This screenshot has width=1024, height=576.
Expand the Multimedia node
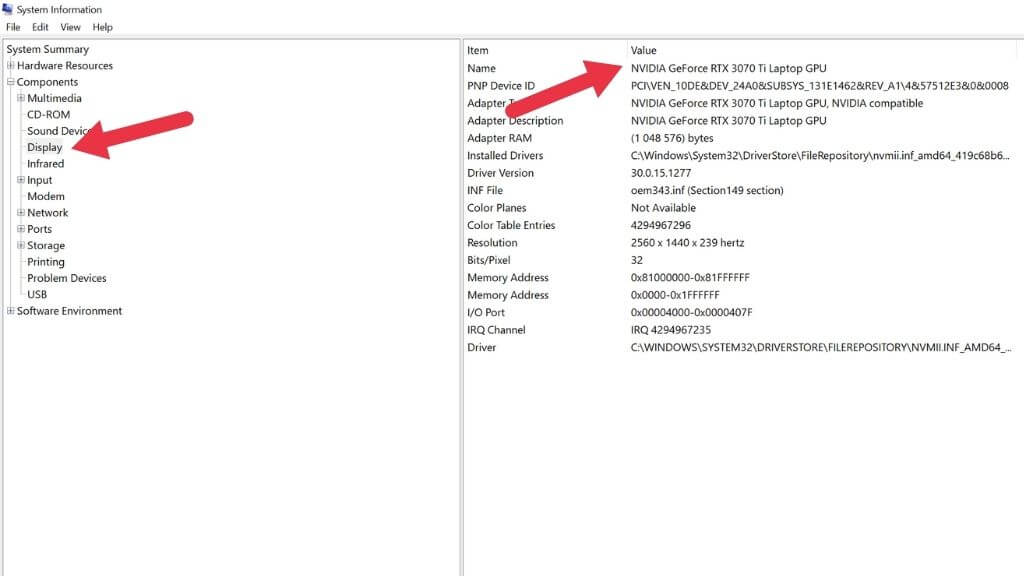21,98
